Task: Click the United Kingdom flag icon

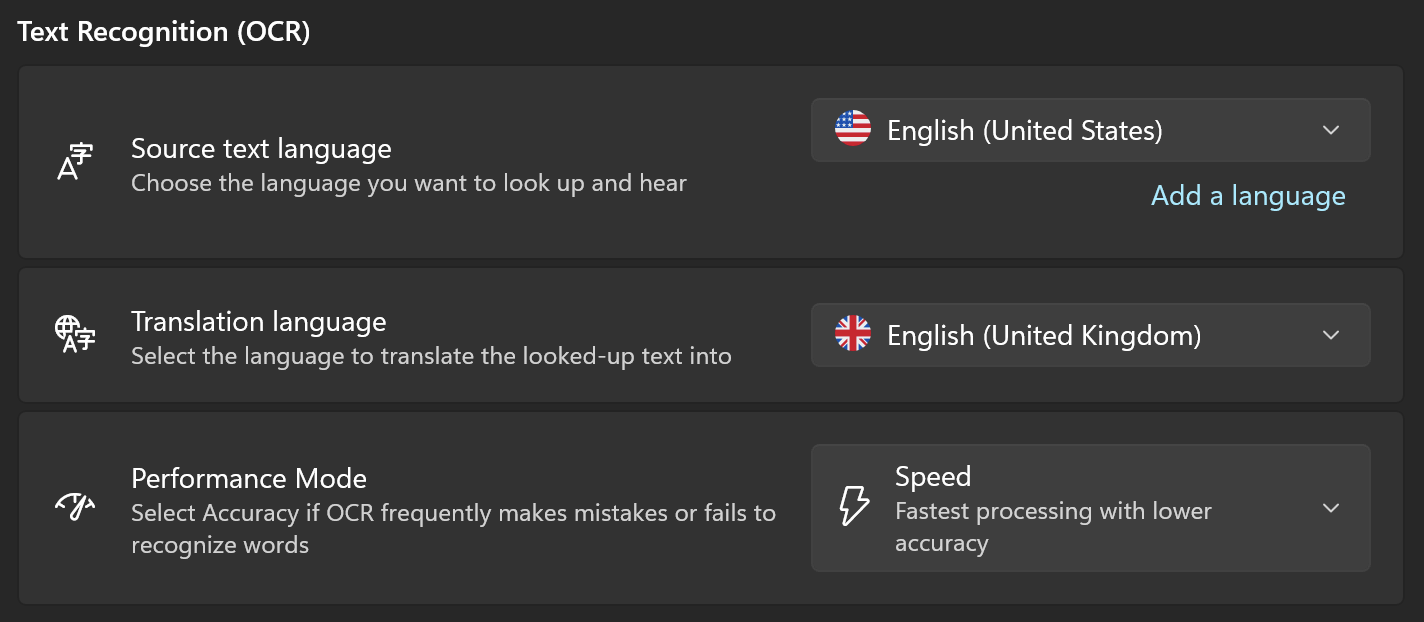Action: [853, 335]
